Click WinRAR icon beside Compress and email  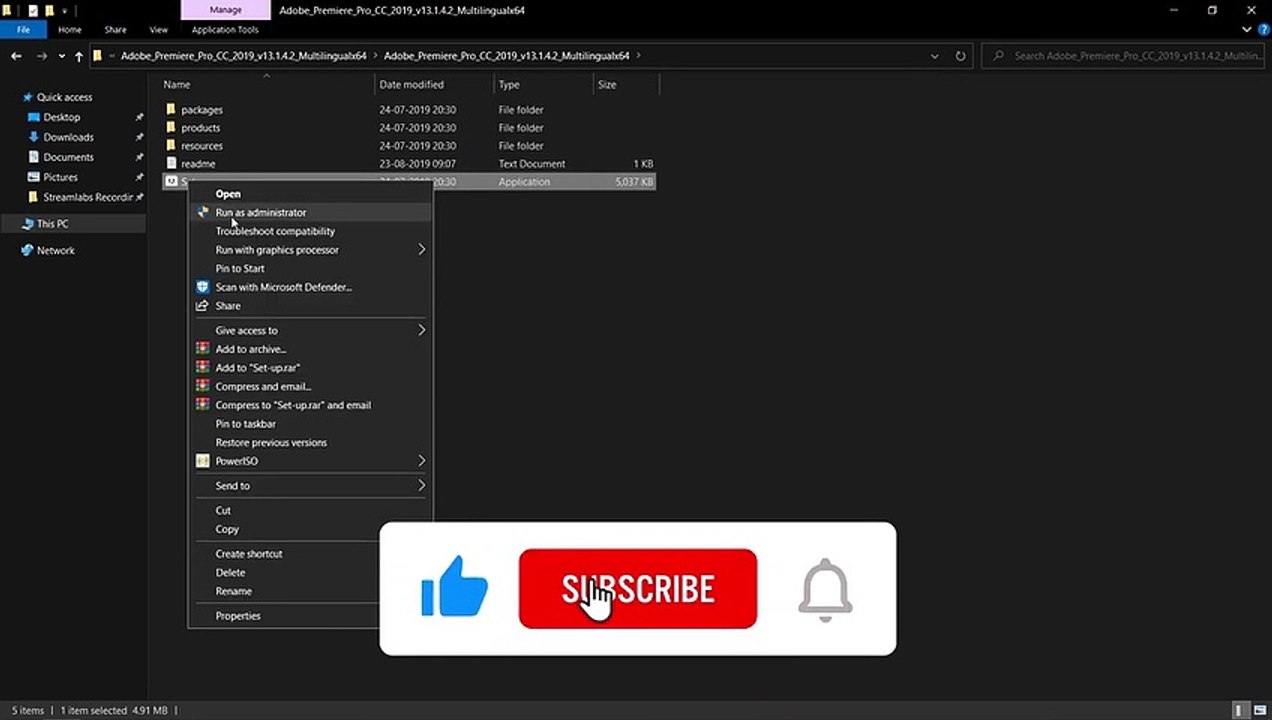point(203,386)
